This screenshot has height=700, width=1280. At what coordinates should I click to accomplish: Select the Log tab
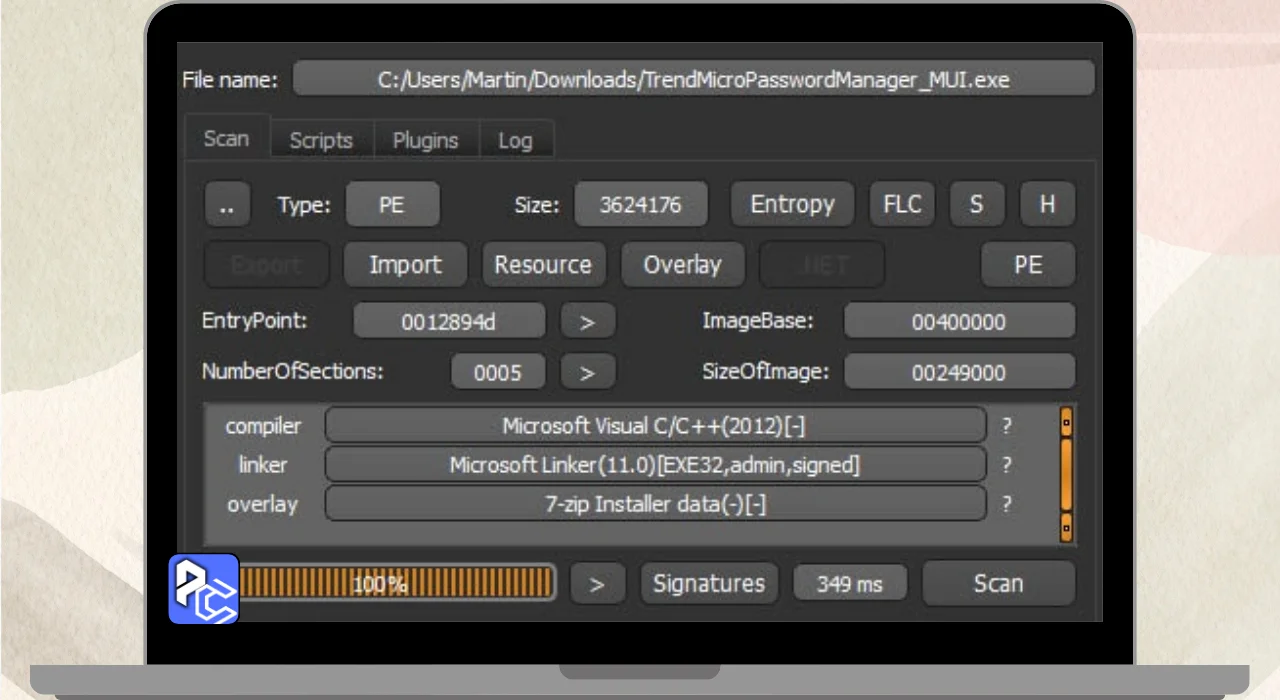515,141
